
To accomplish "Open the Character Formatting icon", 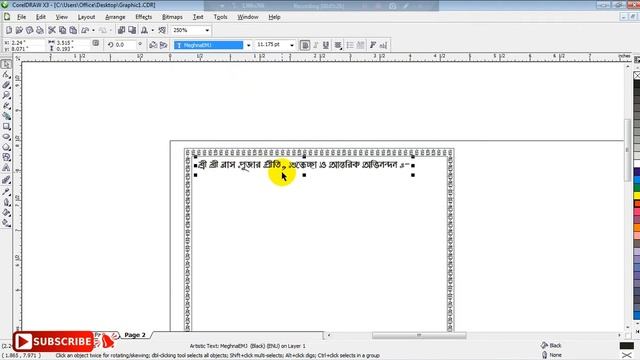I will (373, 45).
